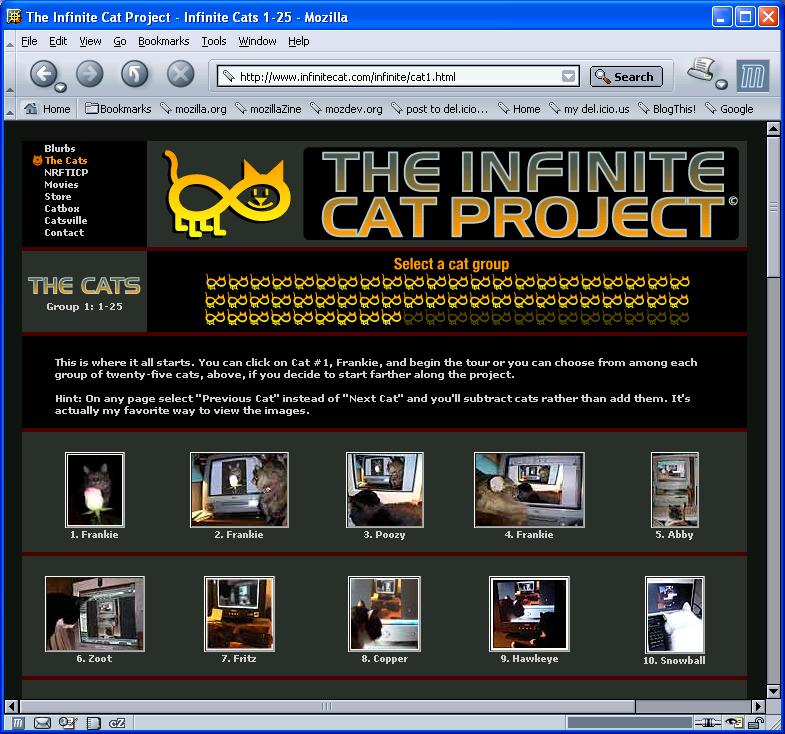This screenshot has width=785, height=734.
Task: Click the vertical scrollbar thumb
Action: 773,206
